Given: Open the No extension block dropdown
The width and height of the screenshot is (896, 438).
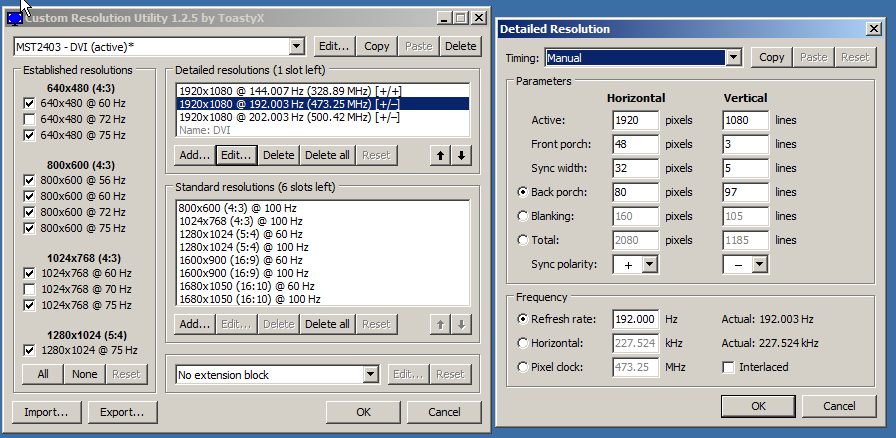Looking at the screenshot, I should (x=370, y=375).
